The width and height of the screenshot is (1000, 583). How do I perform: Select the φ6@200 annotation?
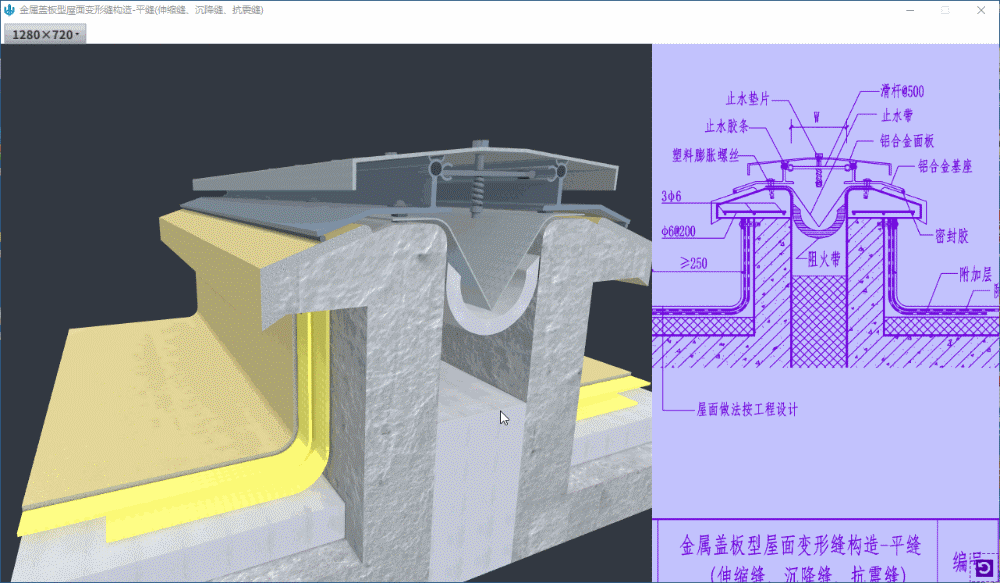point(679,232)
